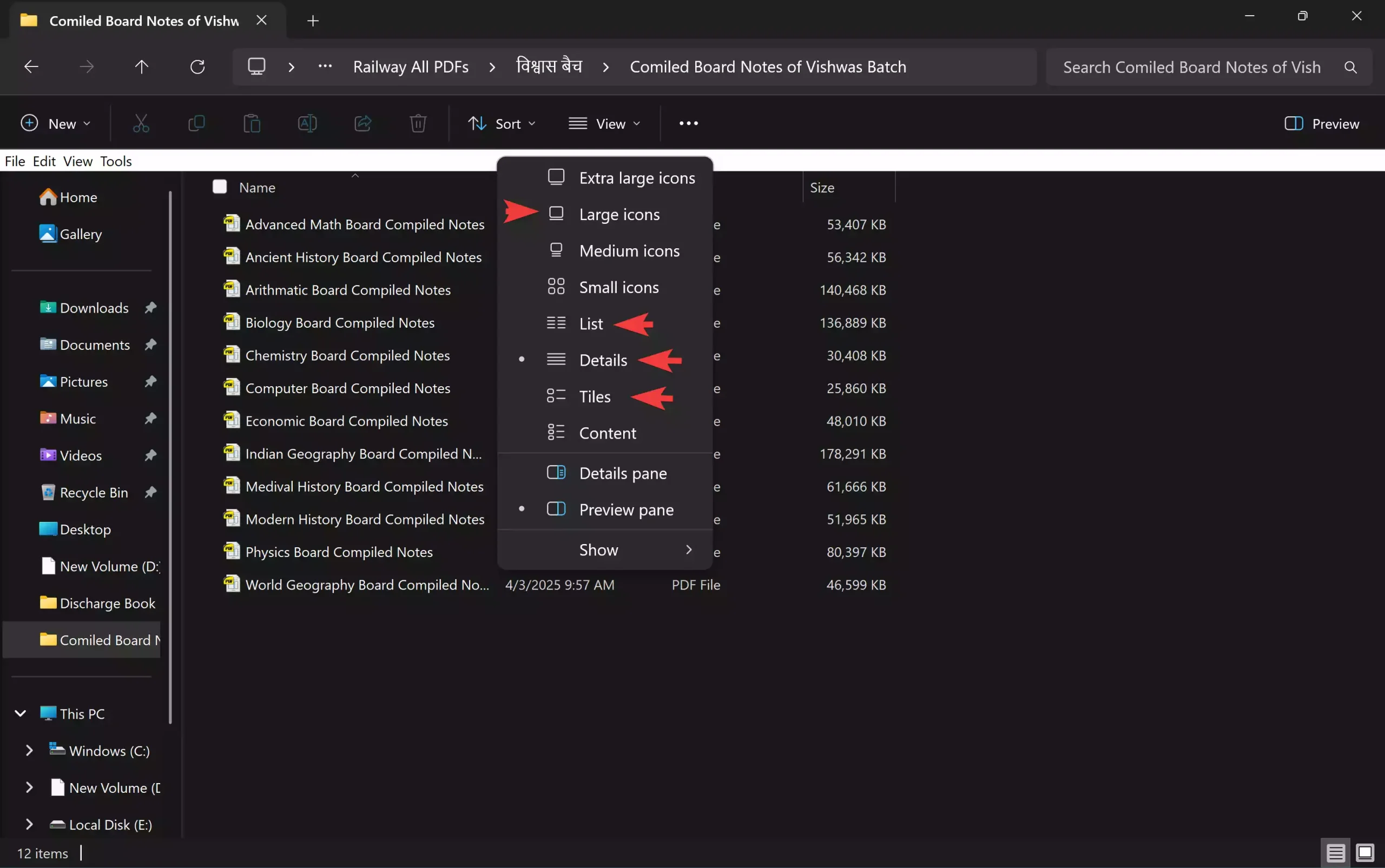Image resolution: width=1385 pixels, height=868 pixels.
Task: Collapse the This PC section
Action: 19,713
